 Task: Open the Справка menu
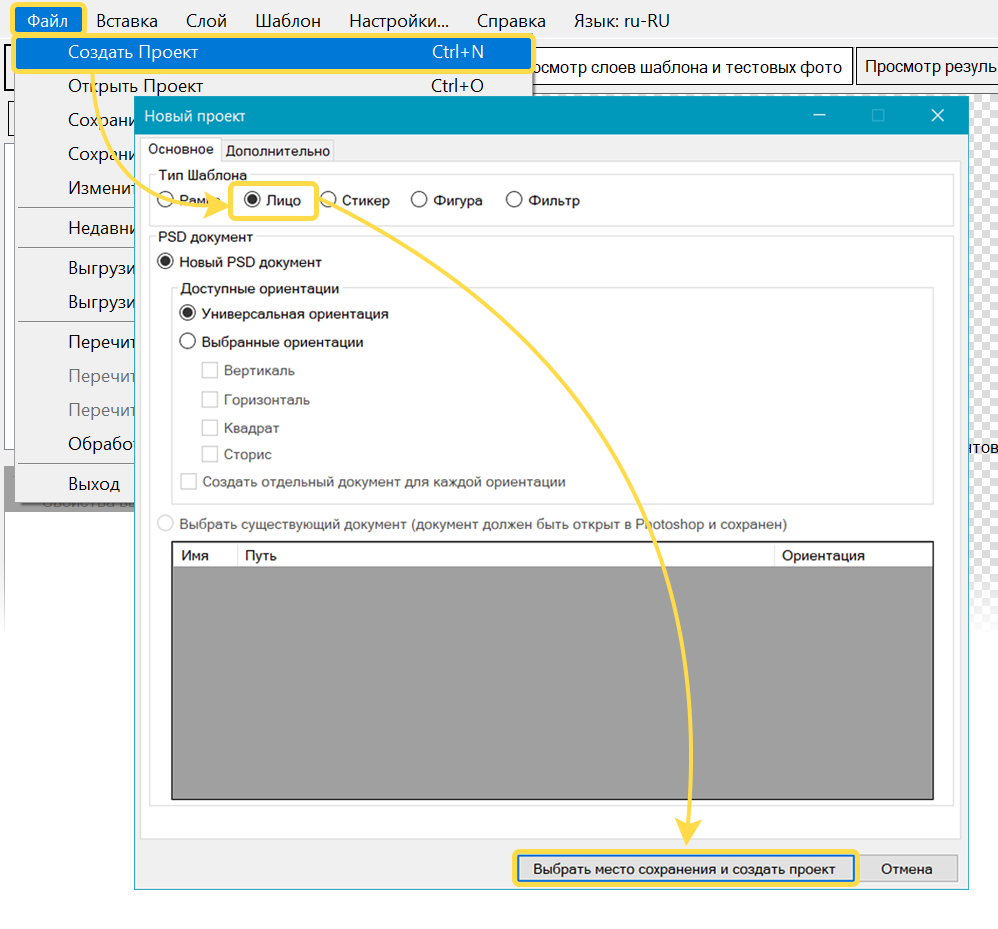pyautogui.click(x=511, y=20)
